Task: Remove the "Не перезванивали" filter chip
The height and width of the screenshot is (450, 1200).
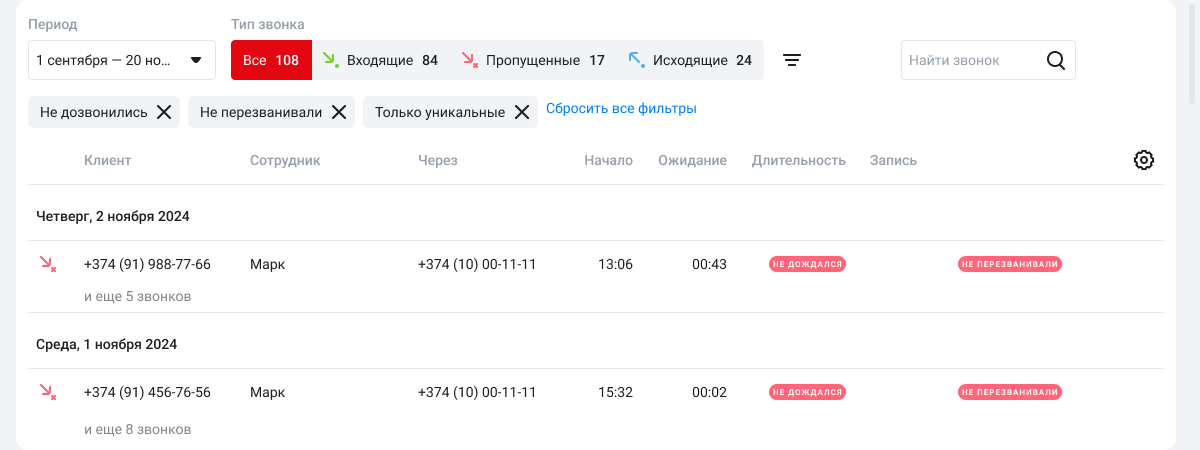Action: pyautogui.click(x=339, y=112)
